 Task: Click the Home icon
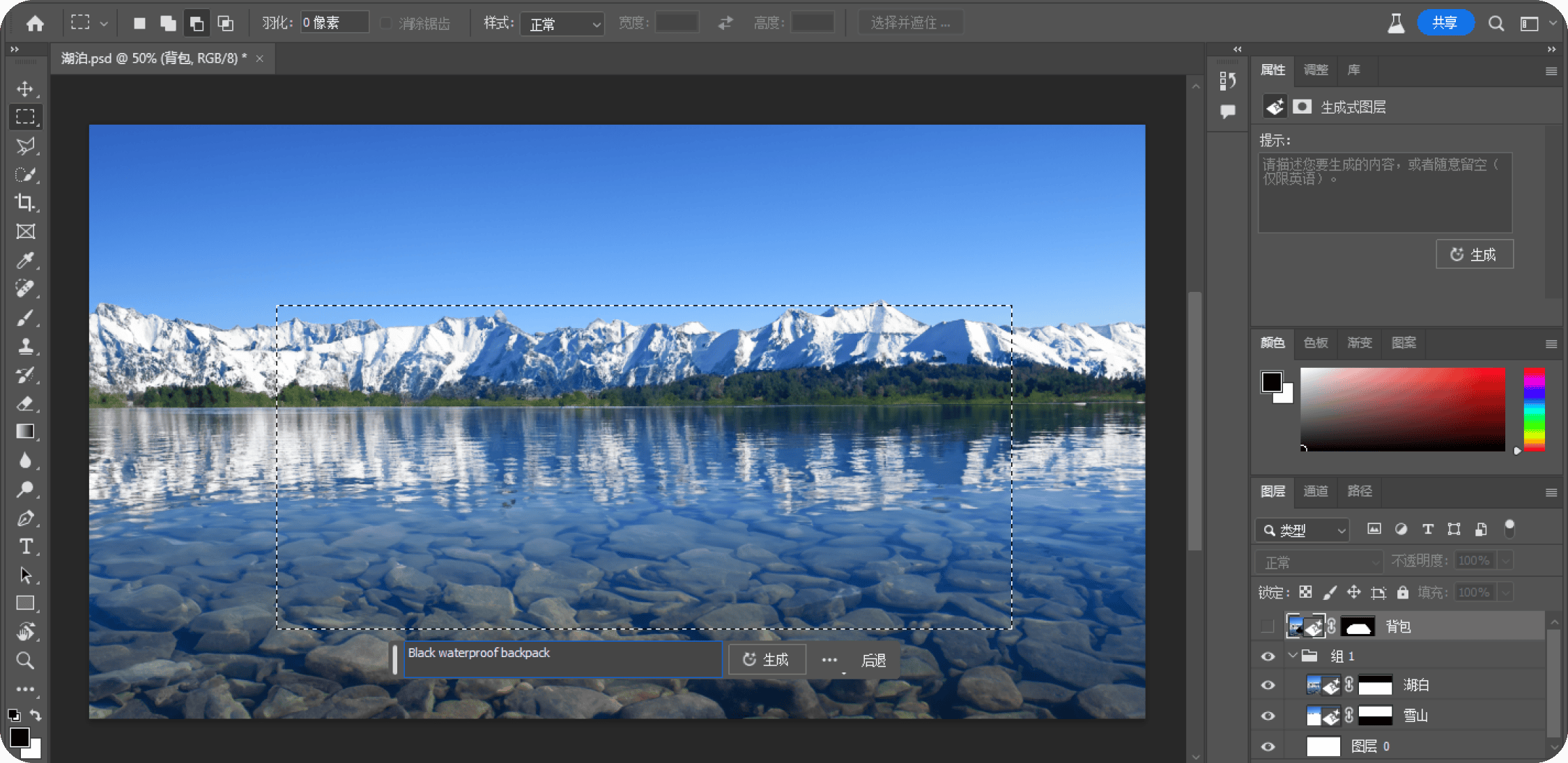coord(35,24)
